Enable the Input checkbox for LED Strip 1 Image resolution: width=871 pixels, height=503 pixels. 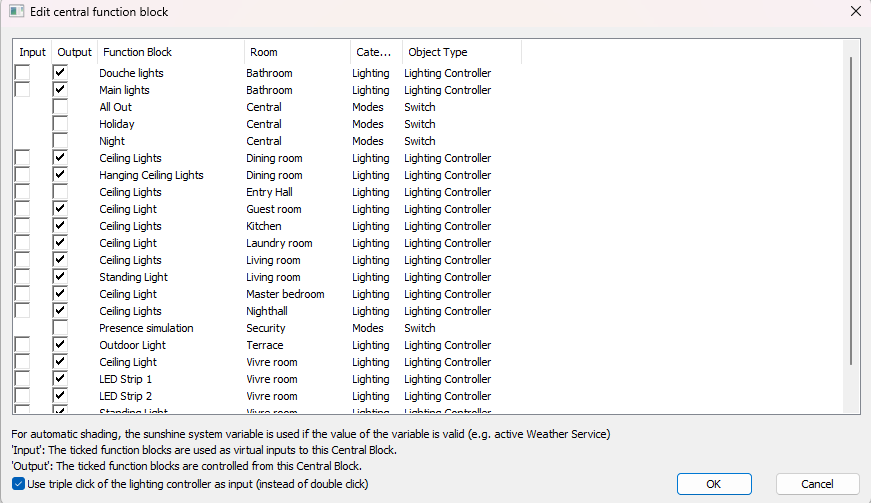(x=22, y=379)
